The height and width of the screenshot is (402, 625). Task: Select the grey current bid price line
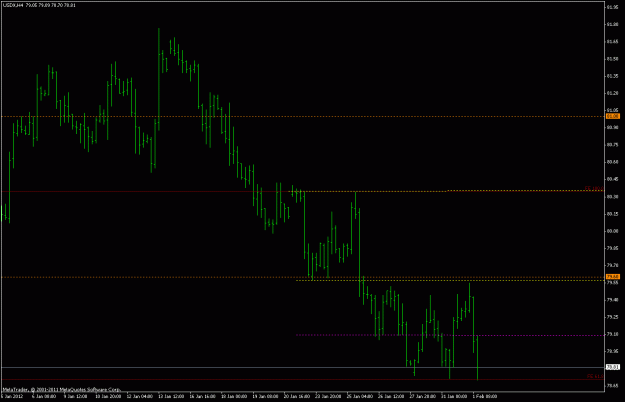coord(303,367)
